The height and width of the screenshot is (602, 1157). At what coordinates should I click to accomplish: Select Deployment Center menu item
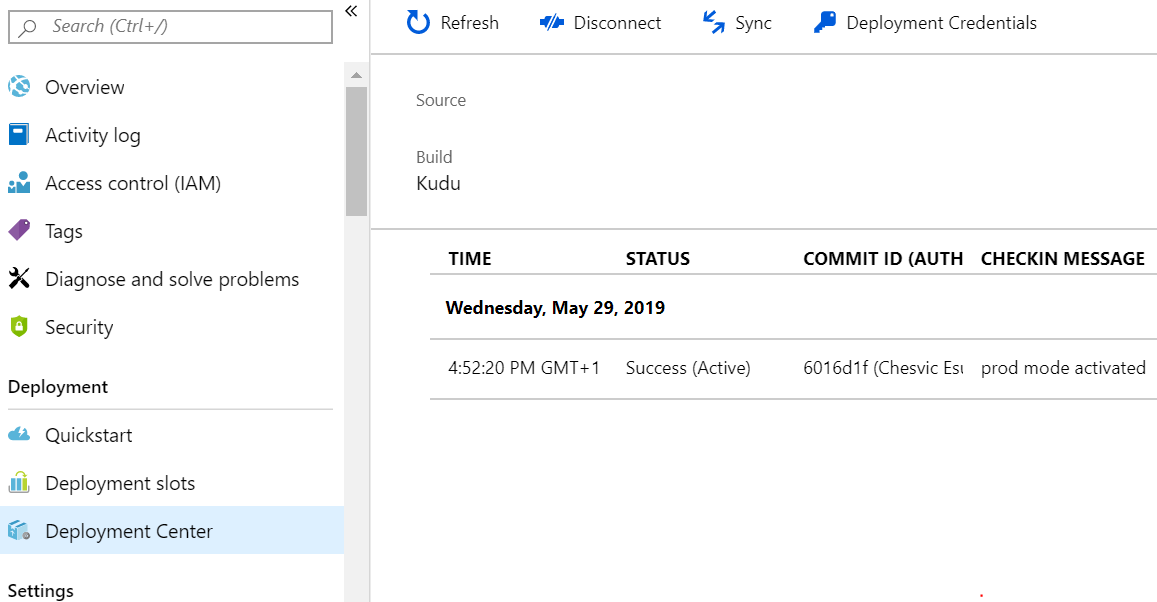point(172,530)
